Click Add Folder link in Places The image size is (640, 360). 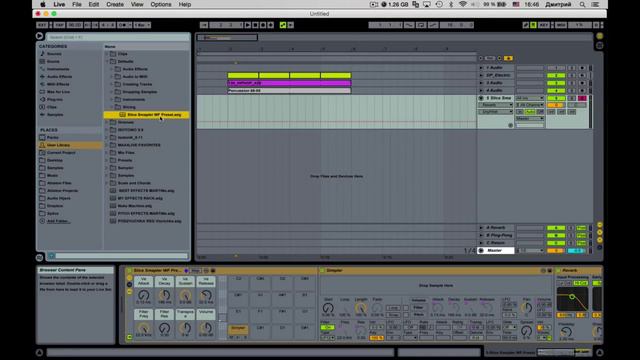pyautogui.click(x=58, y=221)
